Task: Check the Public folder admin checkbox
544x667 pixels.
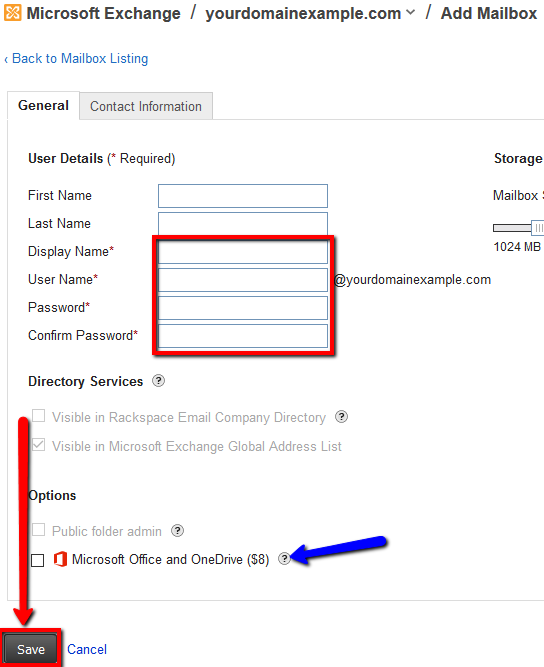Action: [x=38, y=530]
